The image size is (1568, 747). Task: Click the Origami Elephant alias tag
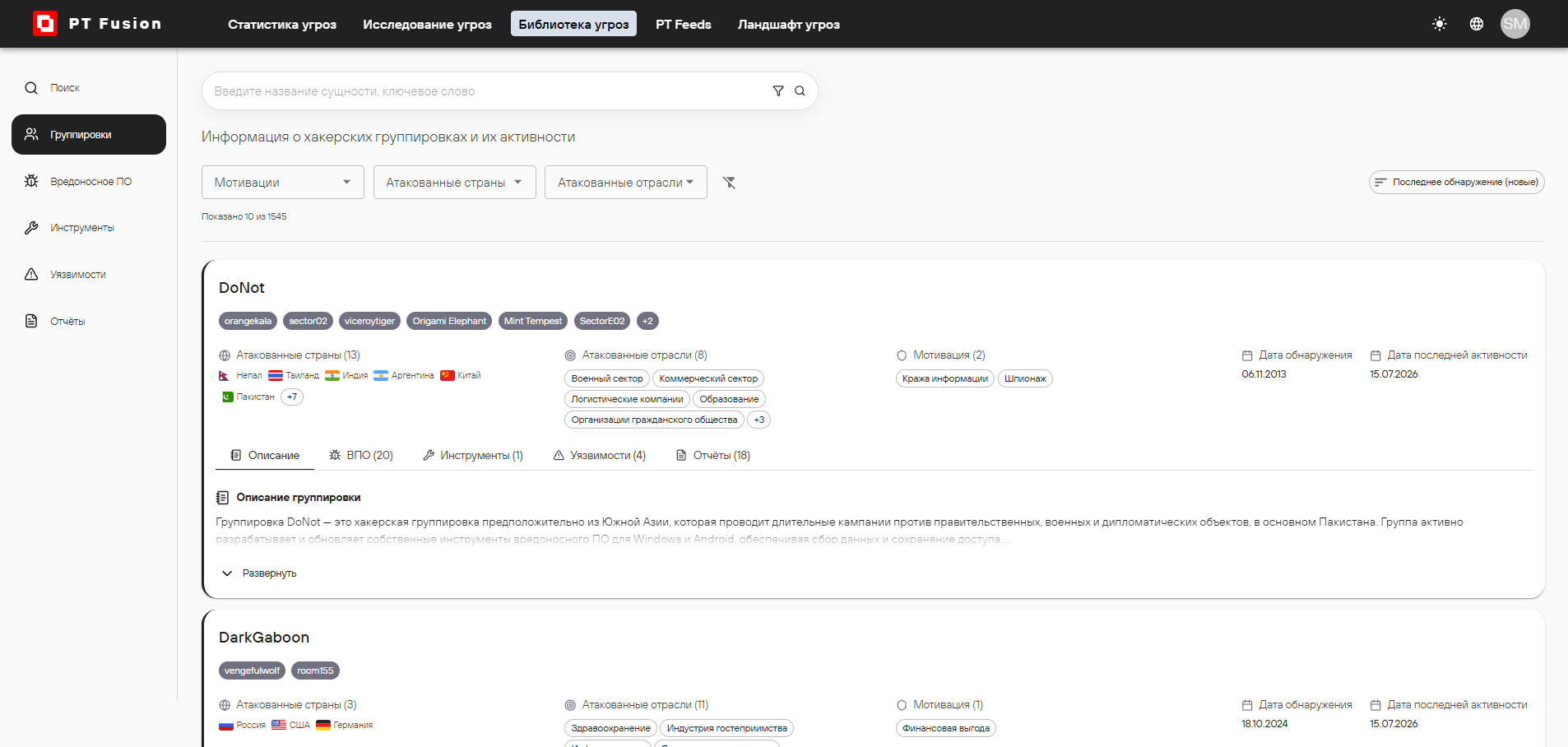[449, 321]
